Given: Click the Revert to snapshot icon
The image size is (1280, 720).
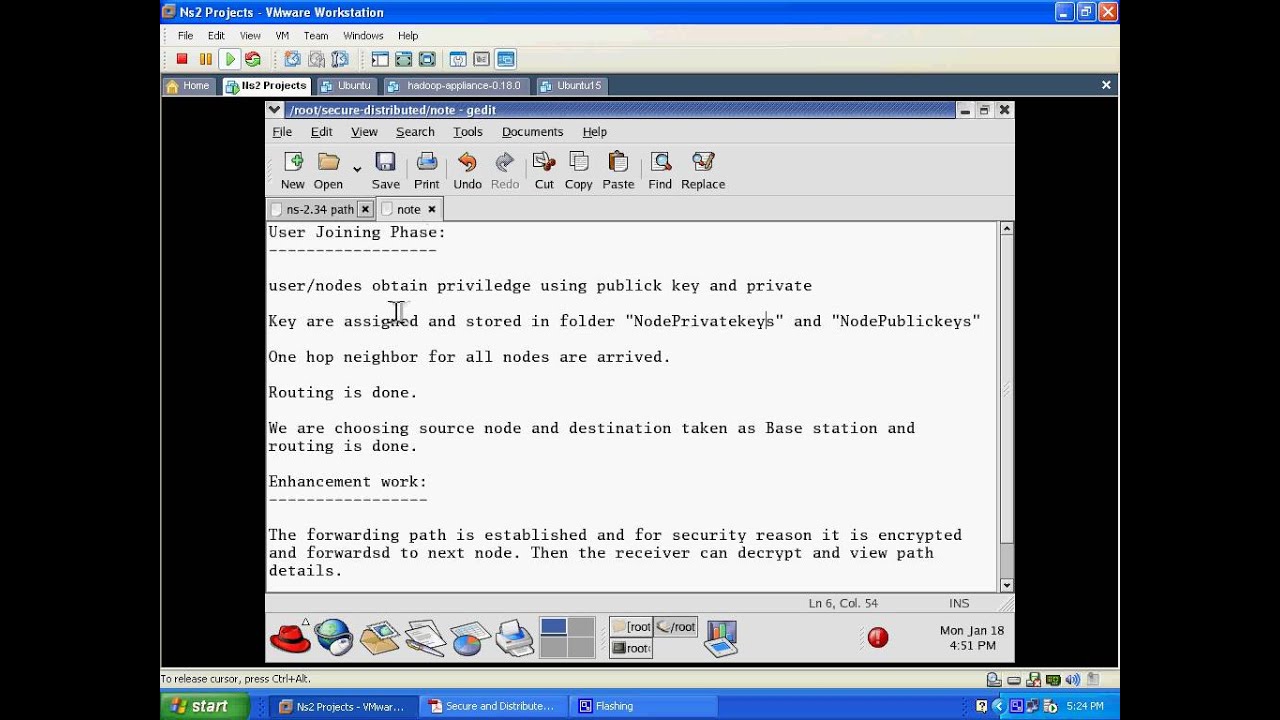Looking at the screenshot, I should [x=316, y=59].
